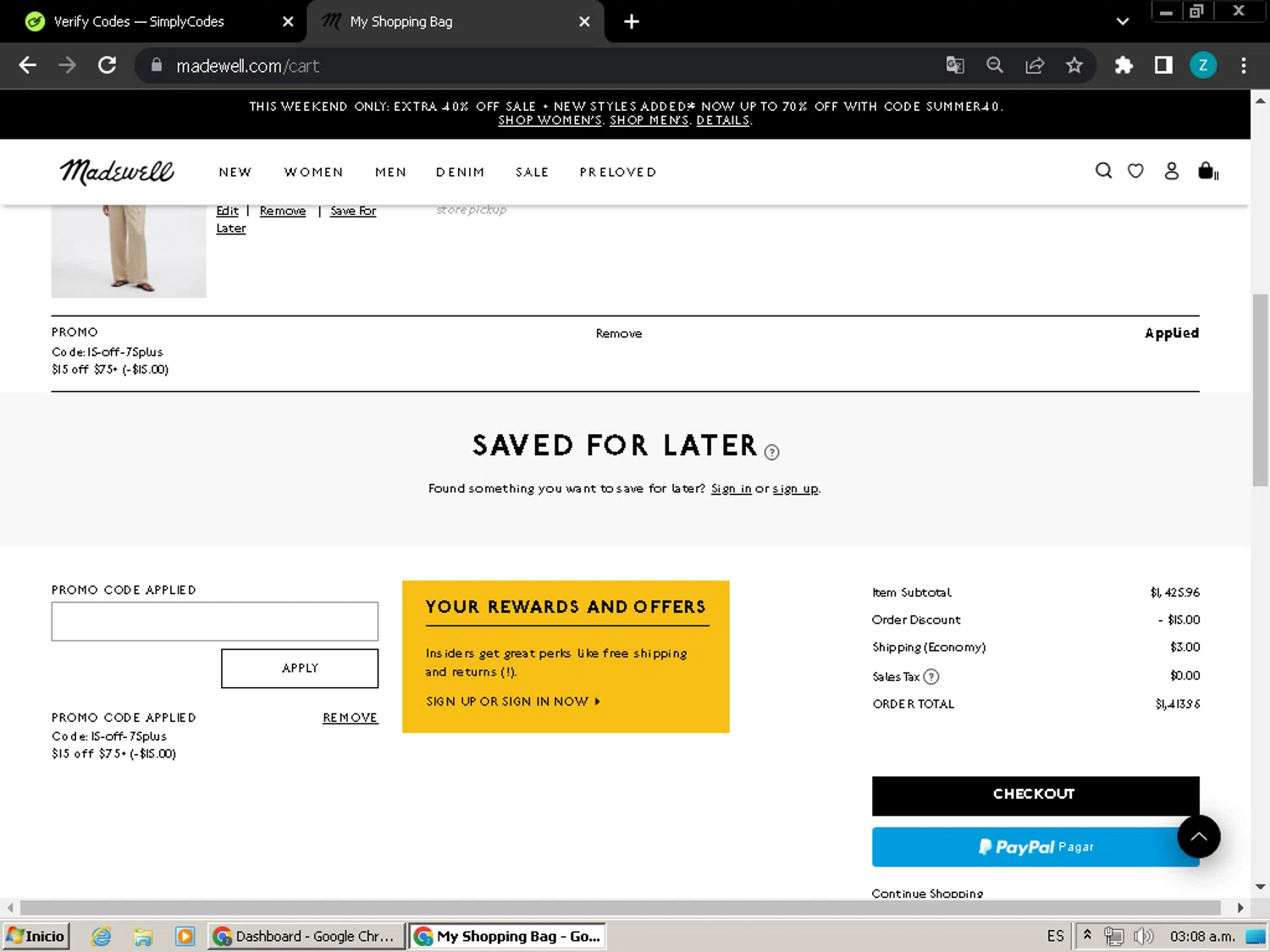Click the back-to-top arrow button
The image size is (1270, 952).
(1199, 837)
